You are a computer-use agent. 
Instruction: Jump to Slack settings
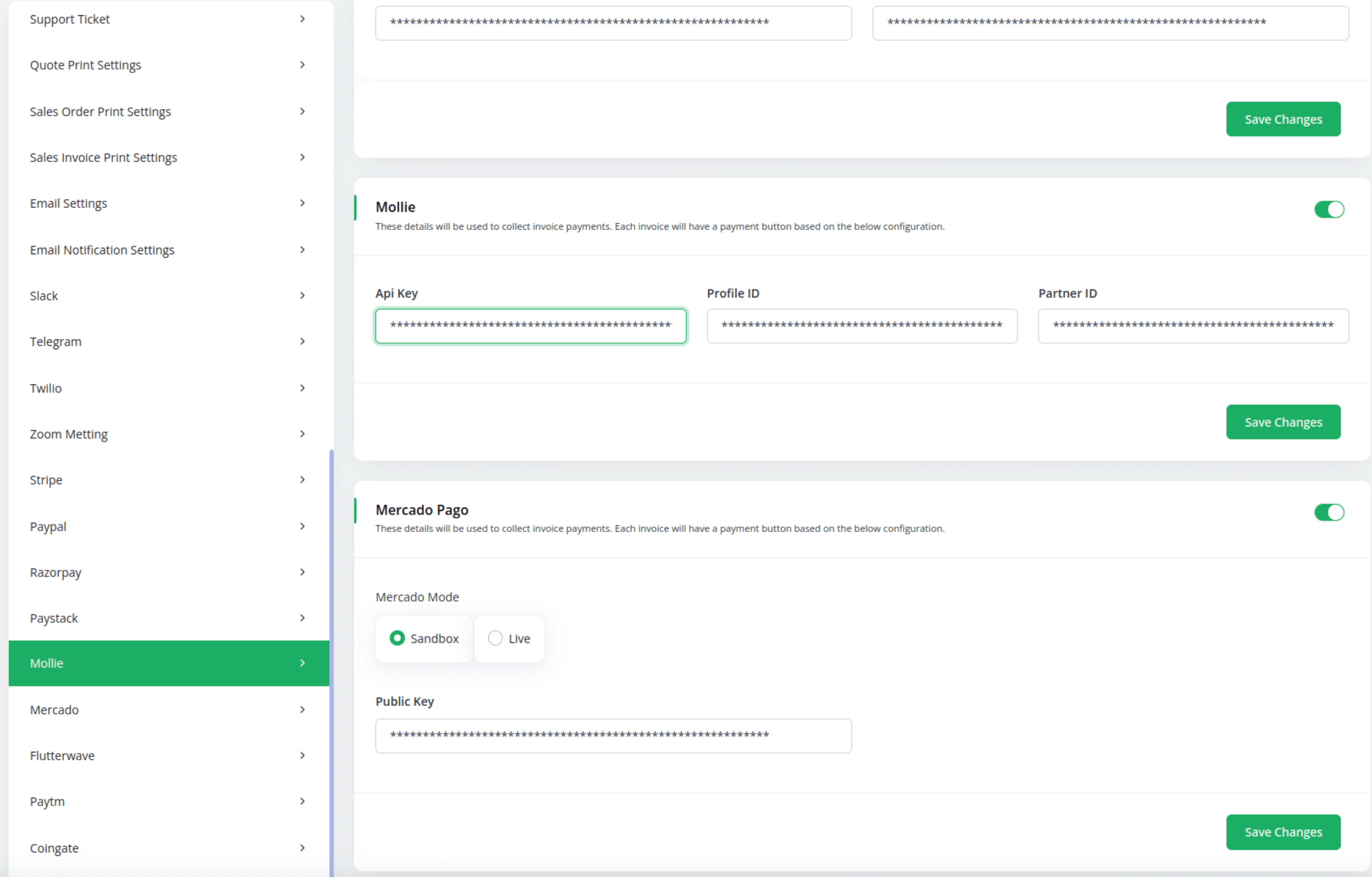coord(169,296)
